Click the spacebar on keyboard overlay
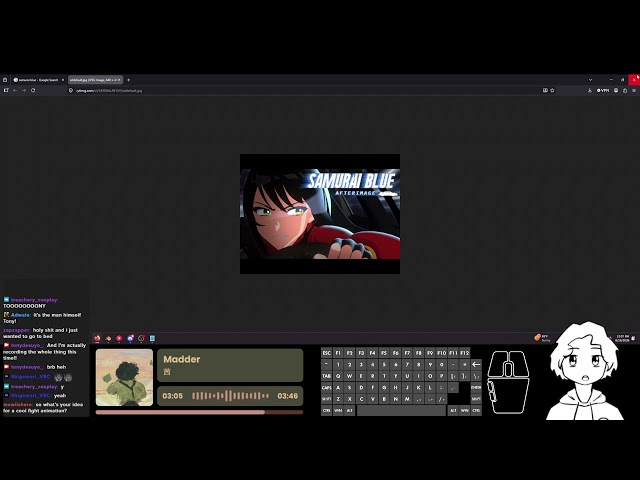The height and width of the screenshot is (480, 640). click(401, 411)
